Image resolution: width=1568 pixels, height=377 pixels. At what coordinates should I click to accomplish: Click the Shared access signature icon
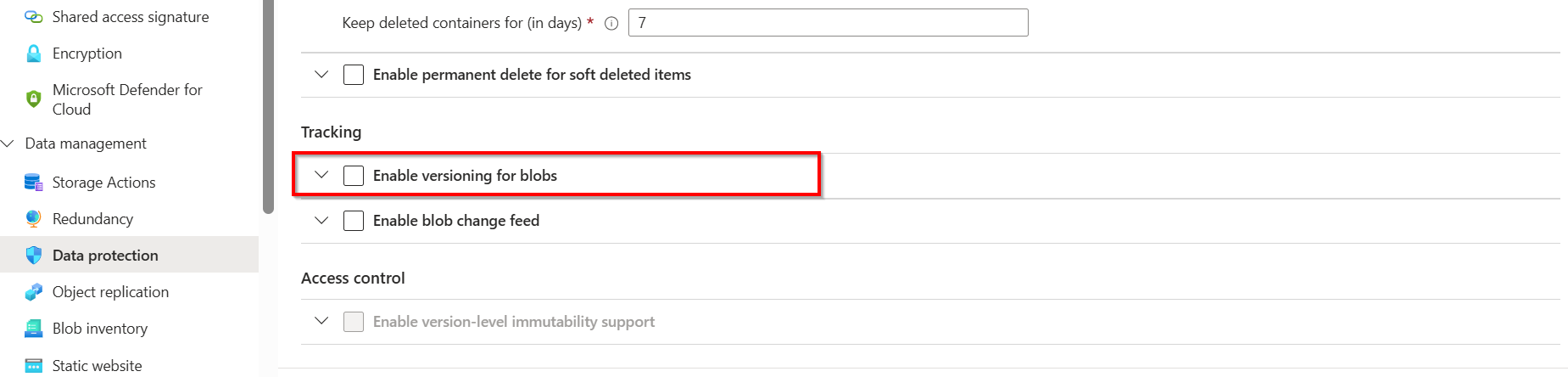coord(34,17)
